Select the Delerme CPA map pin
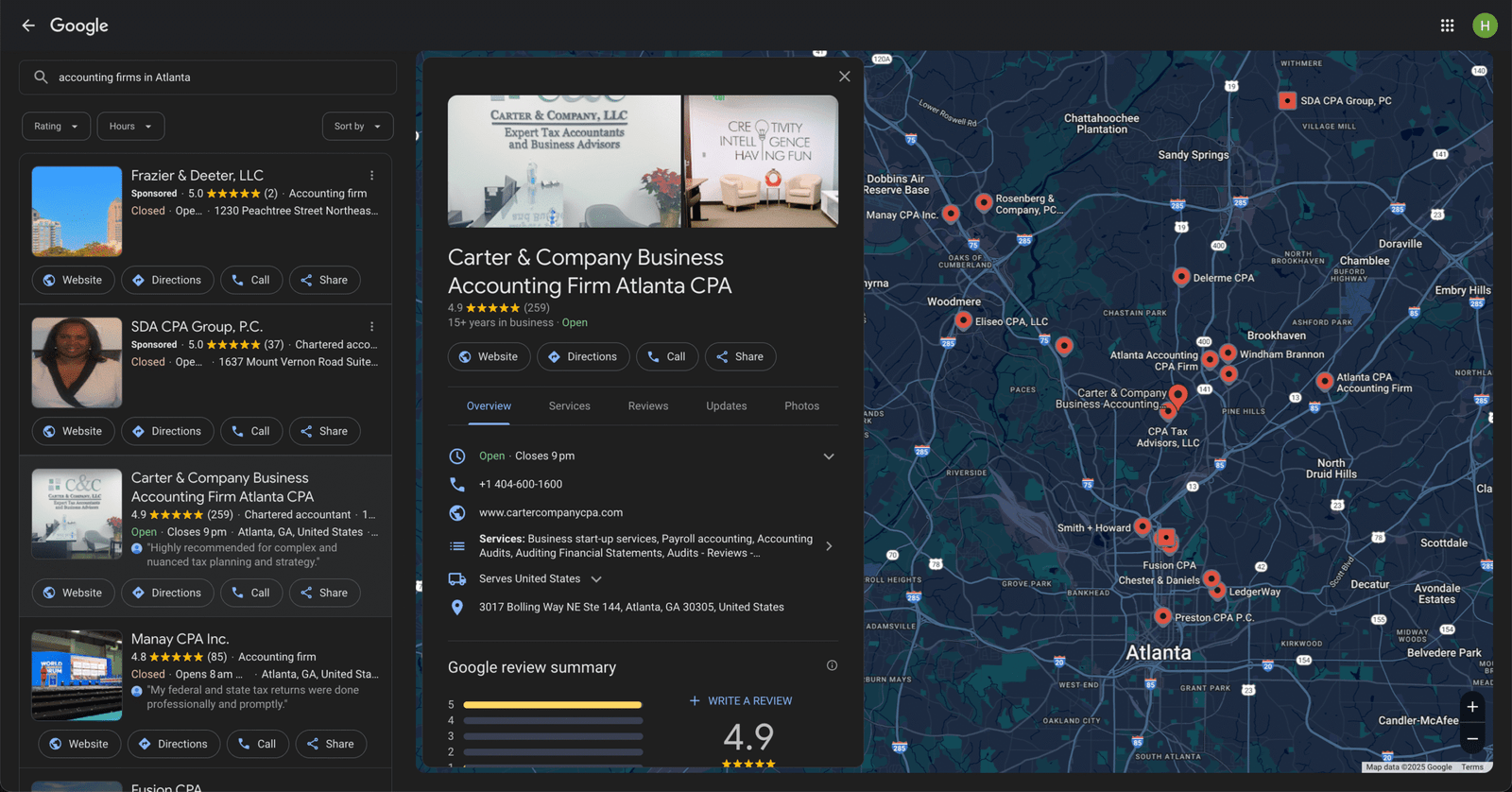 pyautogui.click(x=1181, y=276)
